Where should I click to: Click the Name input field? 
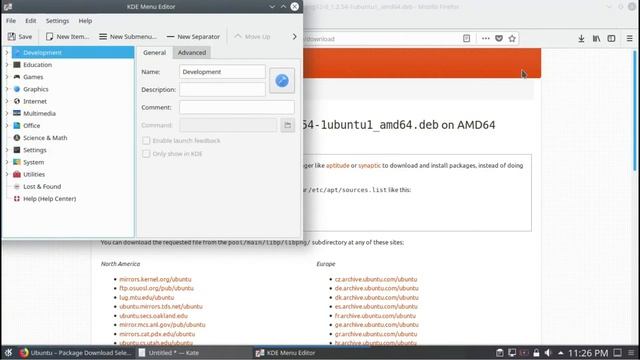click(x=222, y=71)
